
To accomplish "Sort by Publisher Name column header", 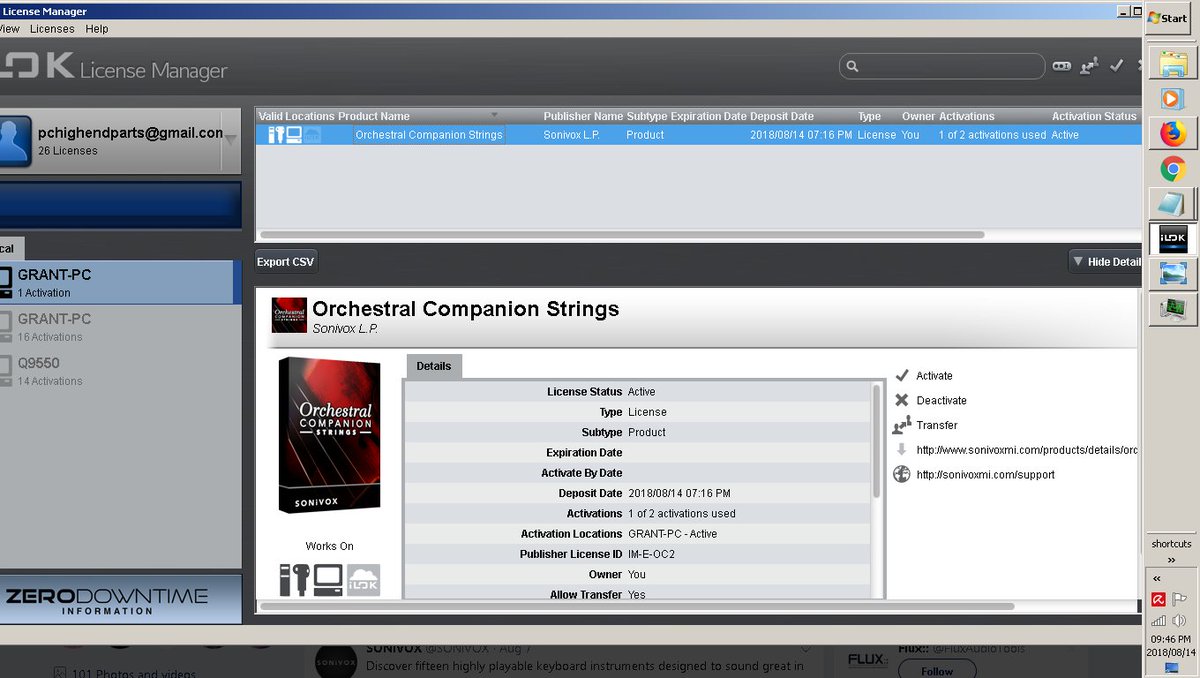I will pos(583,116).
